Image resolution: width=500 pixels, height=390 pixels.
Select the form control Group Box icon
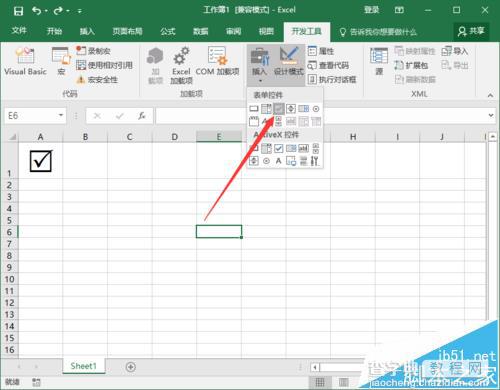[x=254, y=121]
